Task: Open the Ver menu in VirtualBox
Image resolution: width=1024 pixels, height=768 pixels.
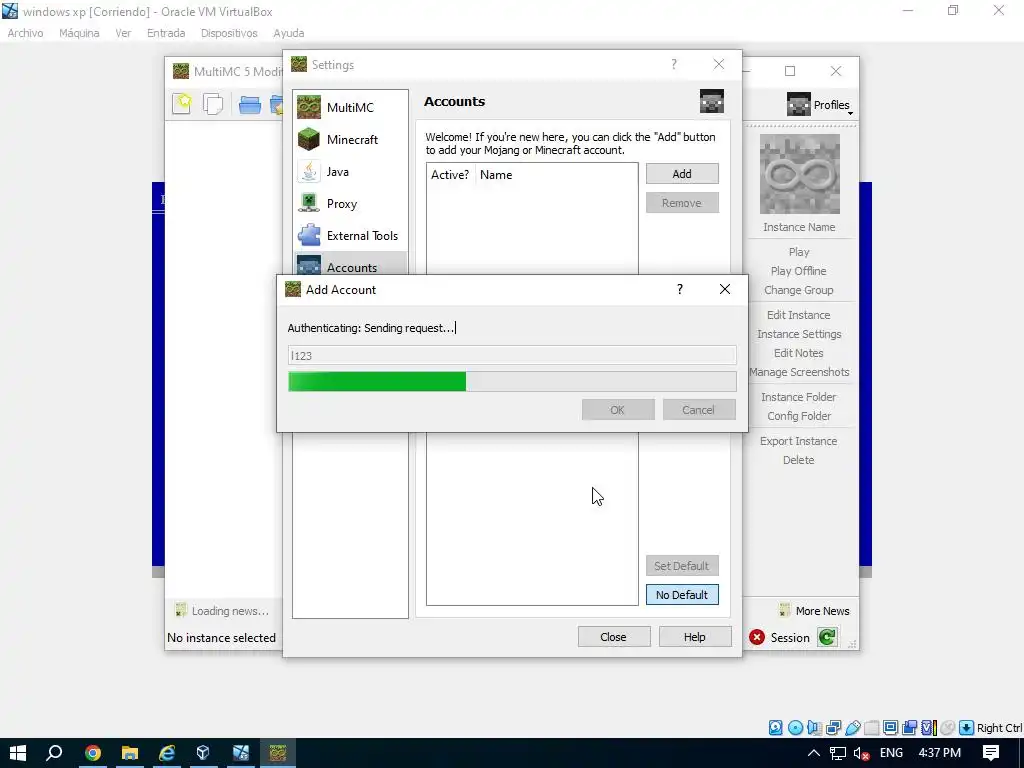Action: pyautogui.click(x=123, y=33)
